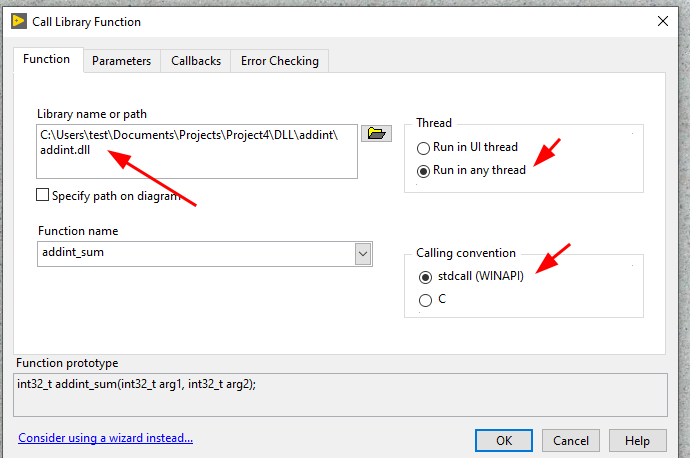The height and width of the screenshot is (458, 690).
Task: Click in the Library name or path field
Action: pos(197,151)
